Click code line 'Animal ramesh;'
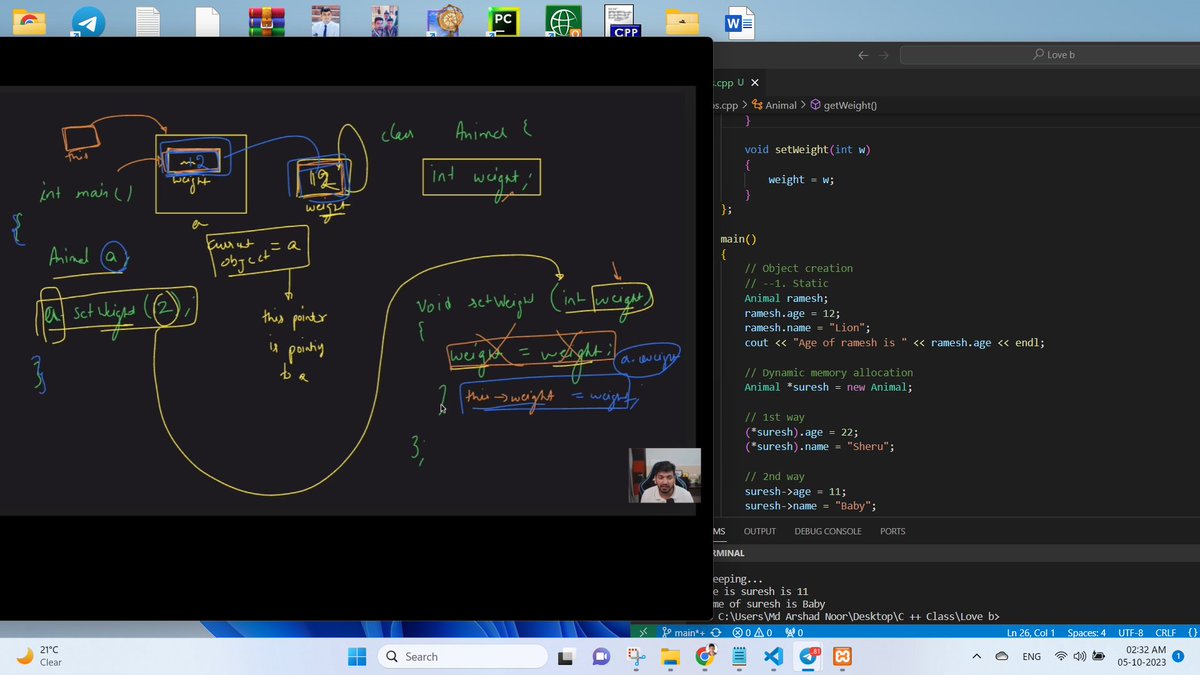This screenshot has width=1200, height=675. click(x=787, y=298)
